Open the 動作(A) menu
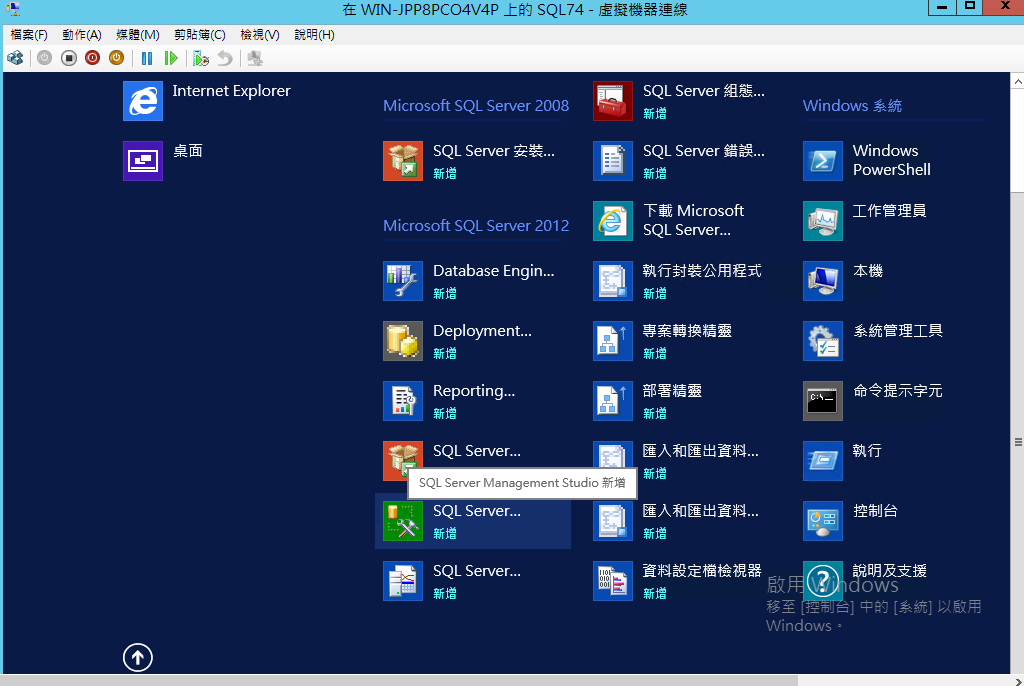 82,35
